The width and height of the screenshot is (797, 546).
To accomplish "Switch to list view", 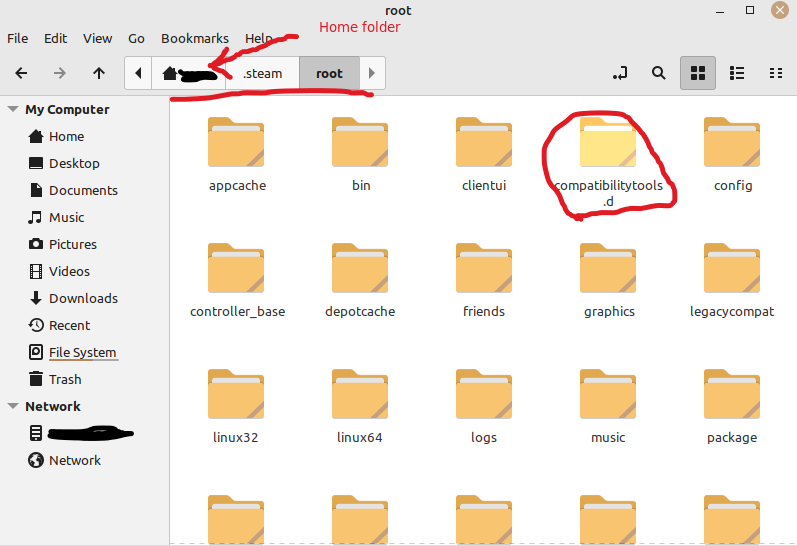I will (737, 73).
